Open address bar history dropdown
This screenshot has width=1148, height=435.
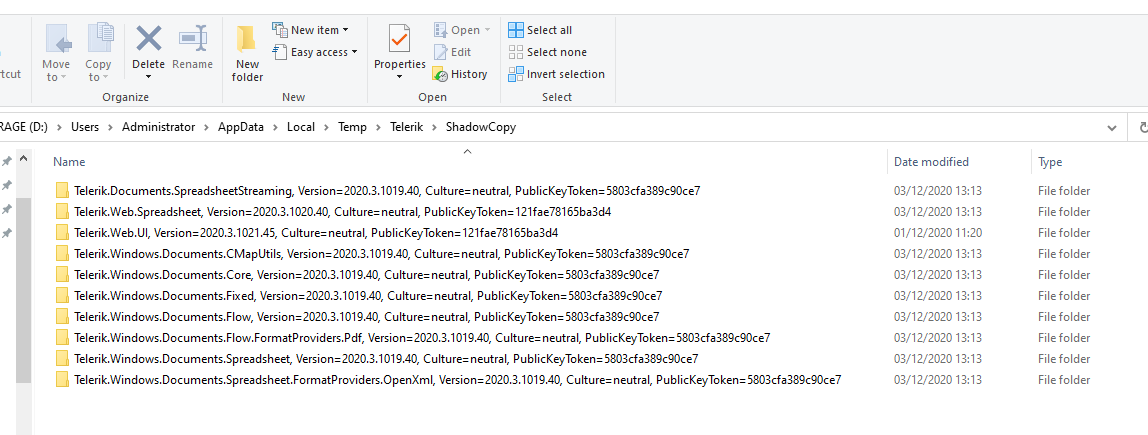(x=1112, y=127)
